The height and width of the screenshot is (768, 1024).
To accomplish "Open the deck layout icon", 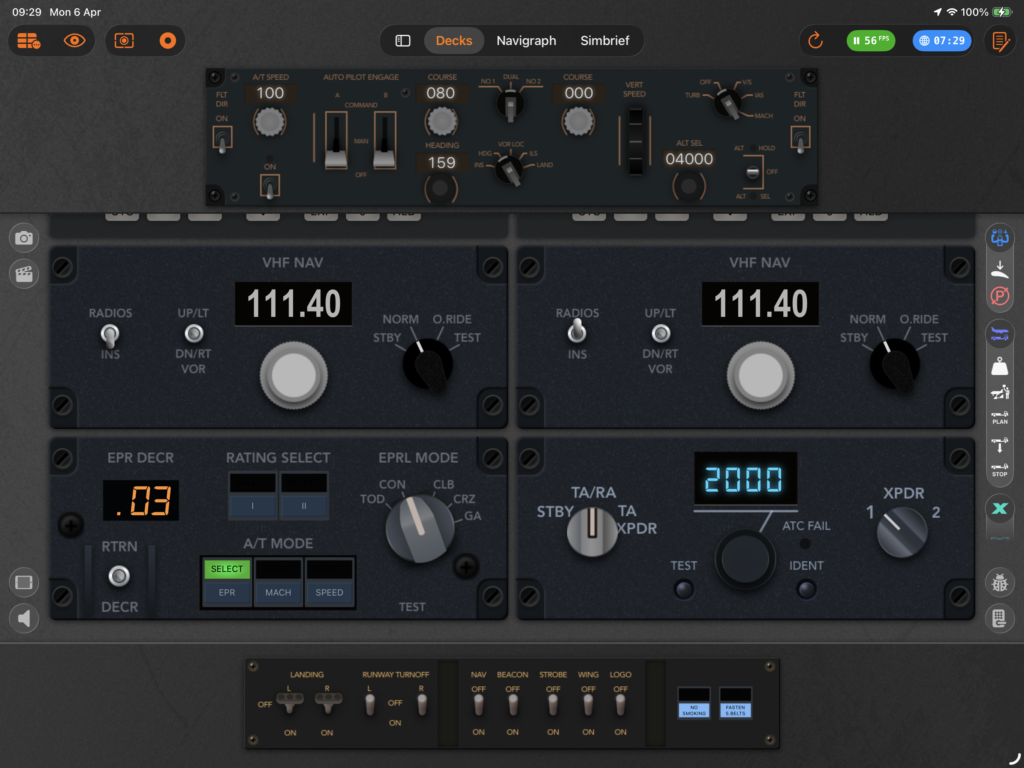I will click(28, 41).
